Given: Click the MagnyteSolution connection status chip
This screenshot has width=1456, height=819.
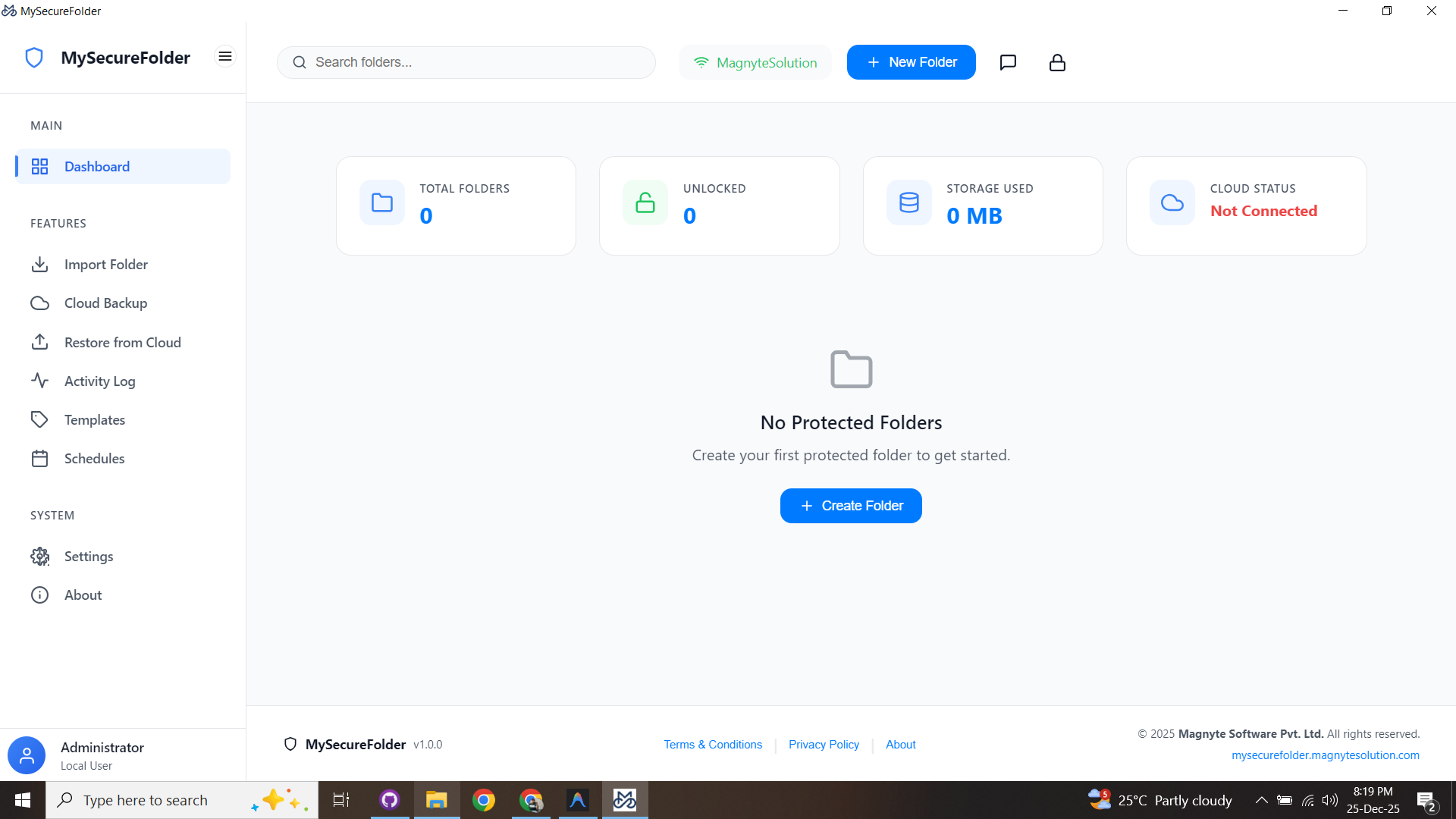Looking at the screenshot, I should pos(755,62).
